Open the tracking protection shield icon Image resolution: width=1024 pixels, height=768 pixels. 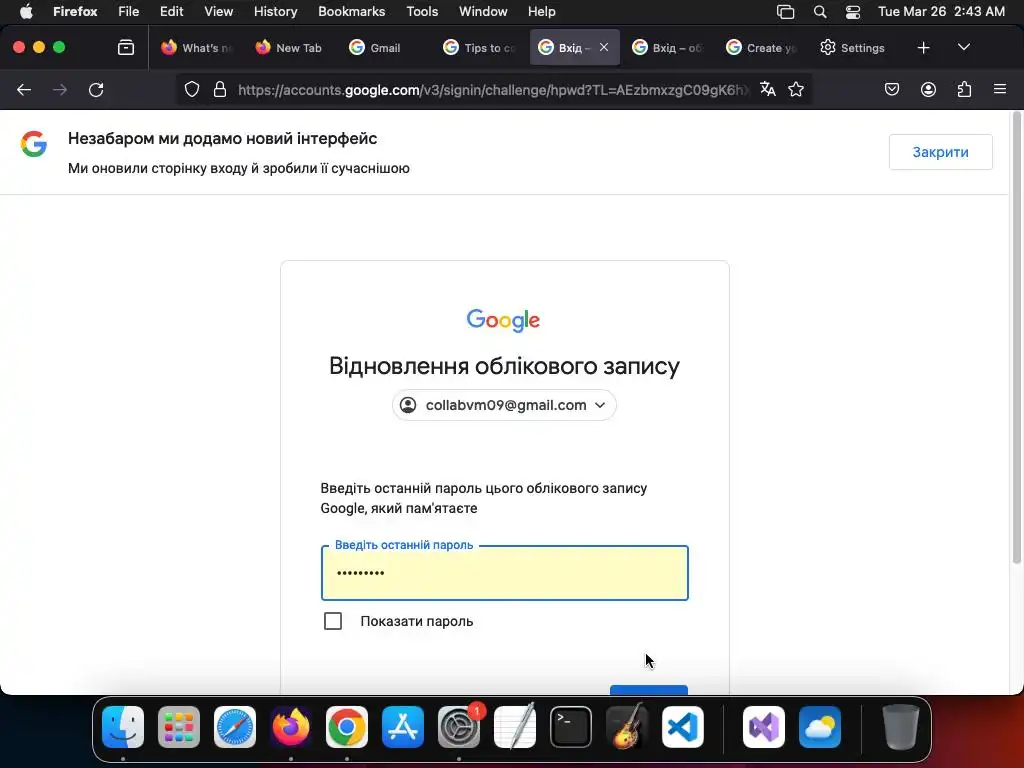click(192, 89)
